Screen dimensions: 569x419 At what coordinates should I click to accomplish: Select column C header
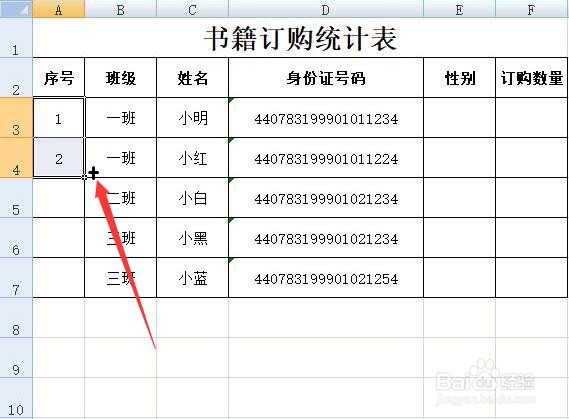tap(192, 9)
